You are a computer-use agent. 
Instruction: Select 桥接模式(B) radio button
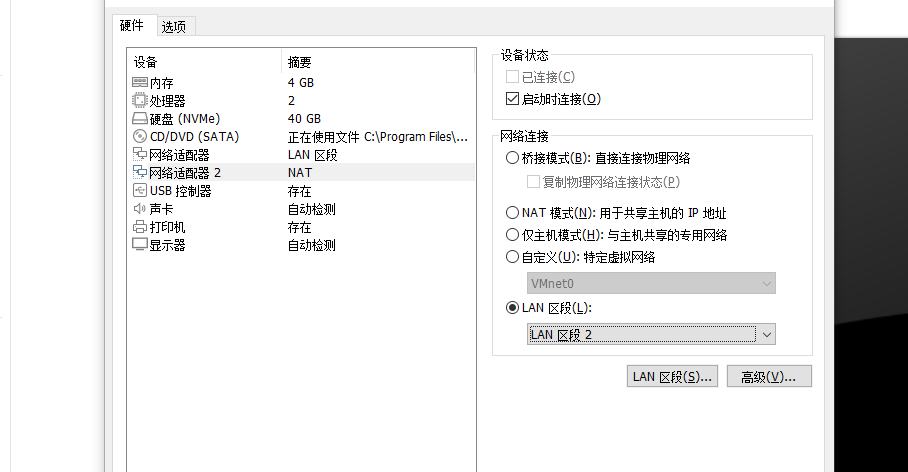pos(512,158)
